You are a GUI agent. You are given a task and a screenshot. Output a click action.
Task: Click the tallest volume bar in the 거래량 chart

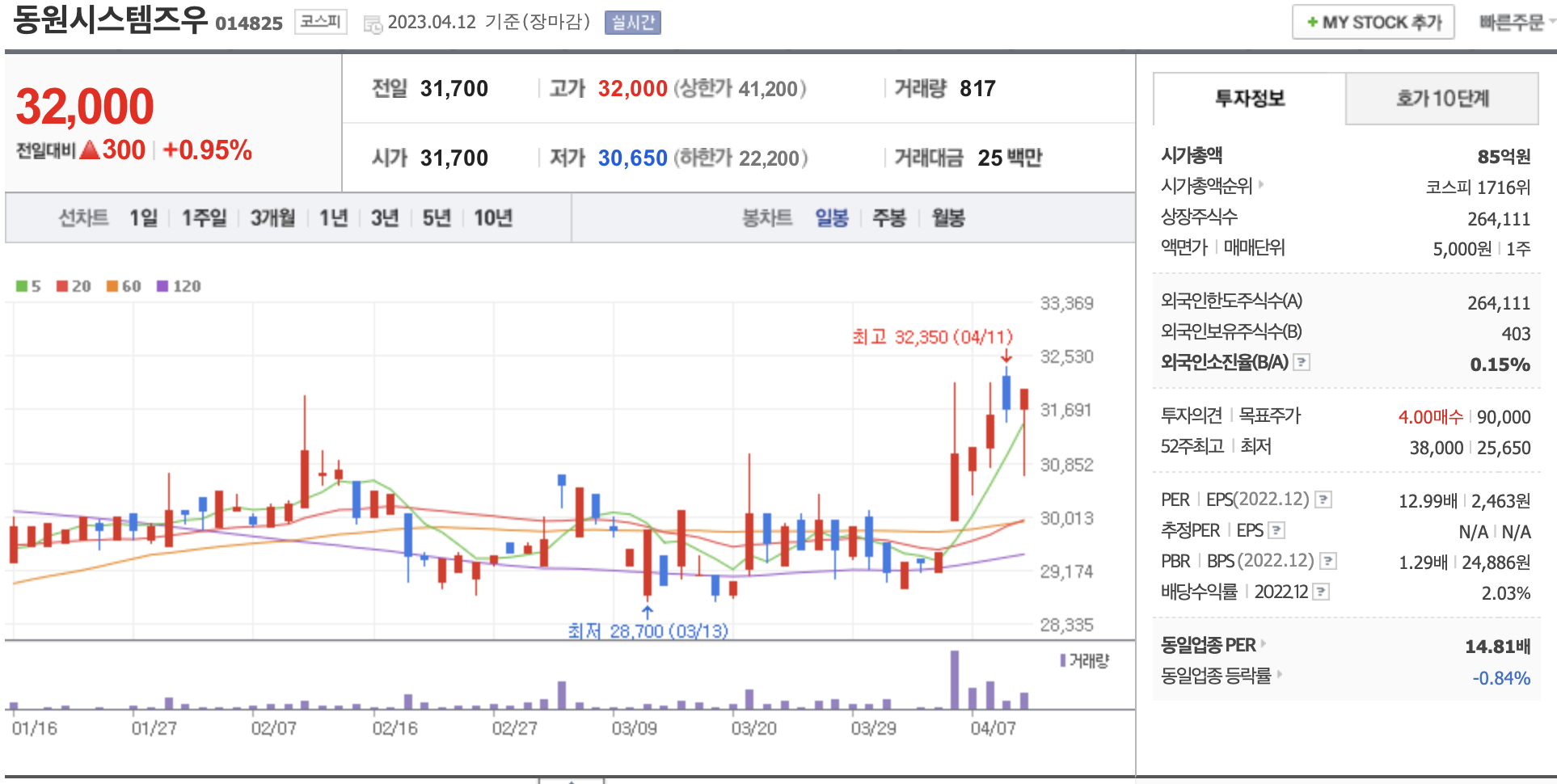955,680
